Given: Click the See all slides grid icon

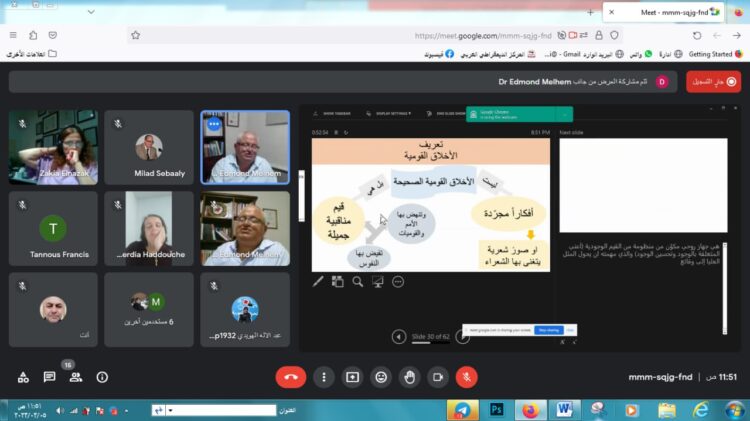Looking at the screenshot, I should click(338, 282).
